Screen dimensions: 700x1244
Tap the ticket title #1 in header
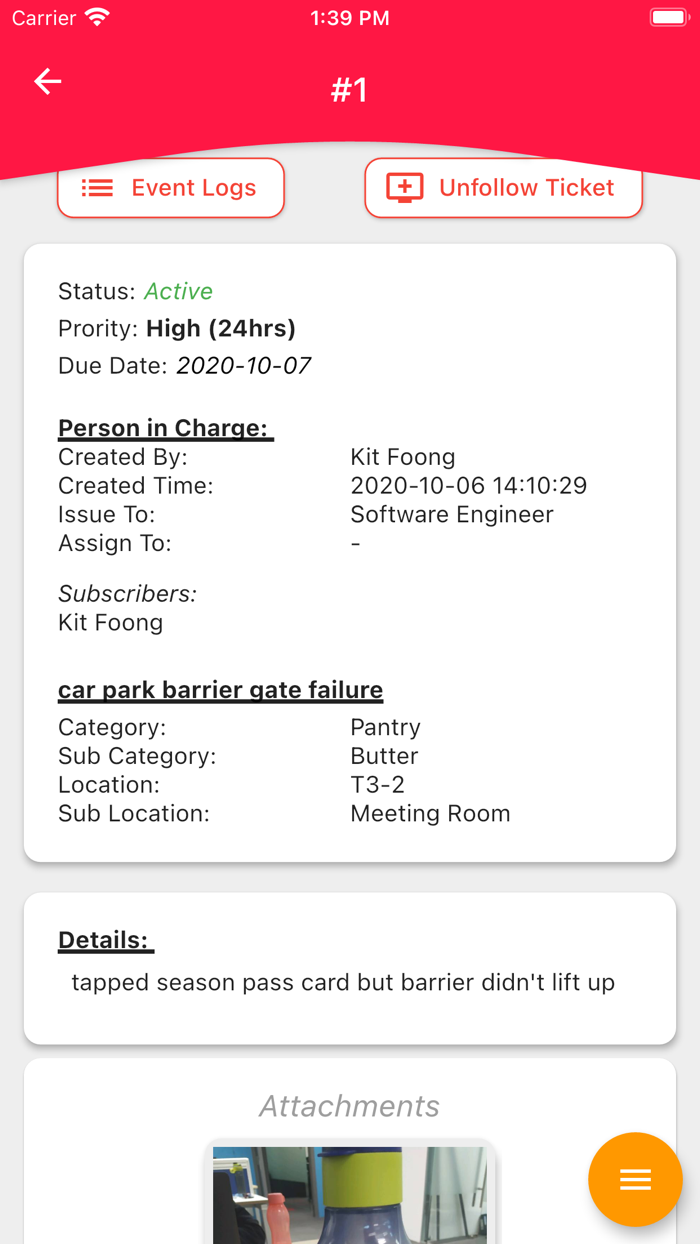(x=349, y=90)
